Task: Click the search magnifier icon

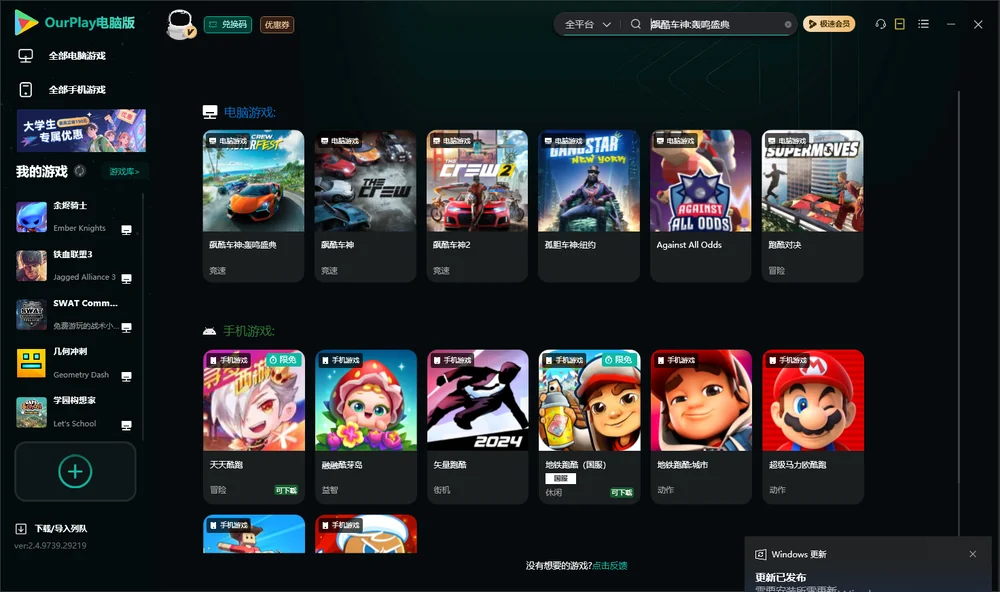Action: click(x=636, y=24)
